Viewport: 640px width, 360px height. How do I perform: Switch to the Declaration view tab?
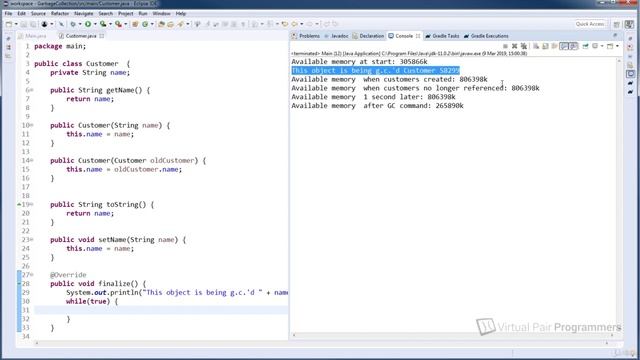click(x=369, y=36)
